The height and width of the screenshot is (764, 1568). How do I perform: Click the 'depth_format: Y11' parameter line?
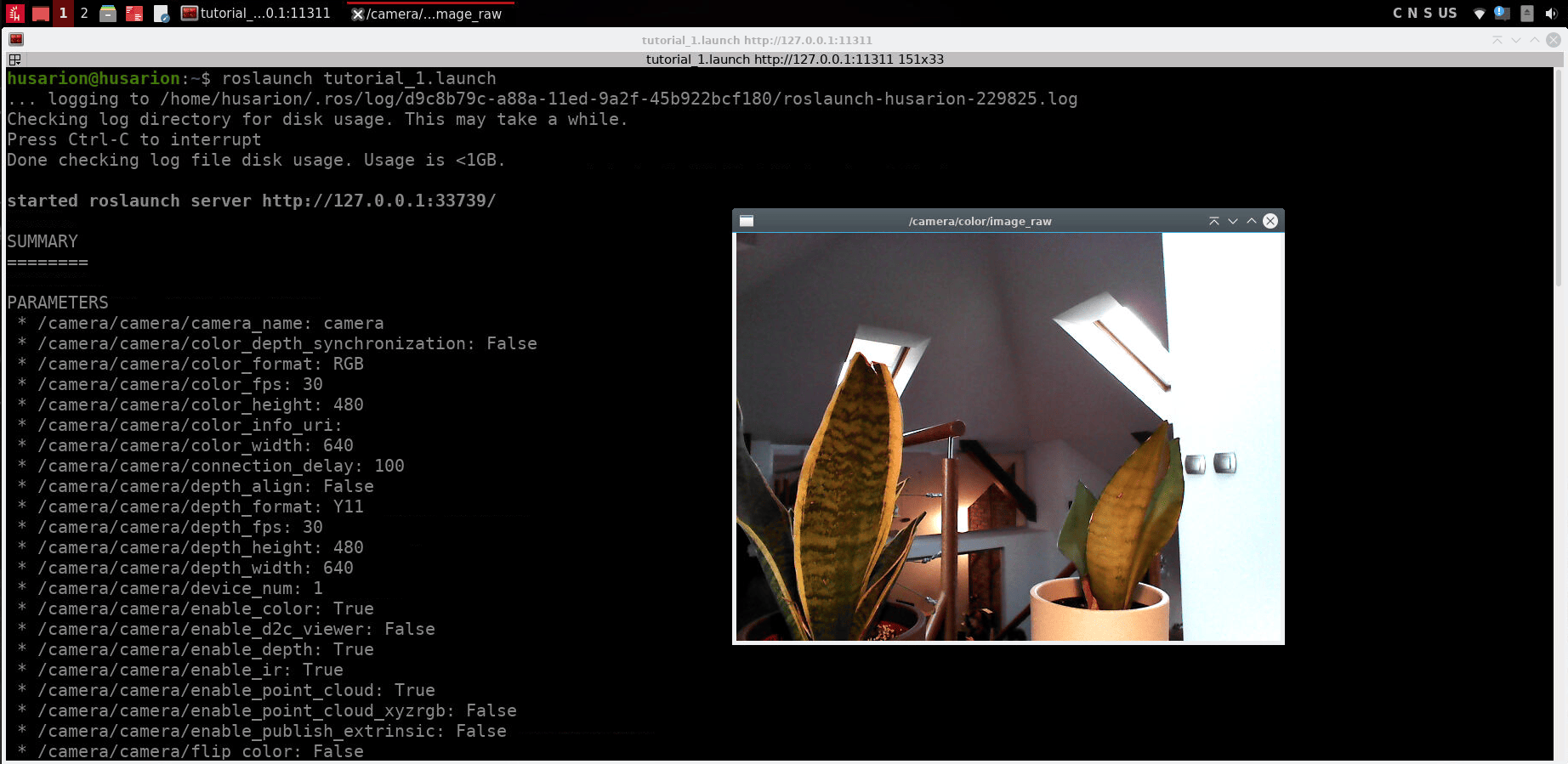click(x=190, y=507)
